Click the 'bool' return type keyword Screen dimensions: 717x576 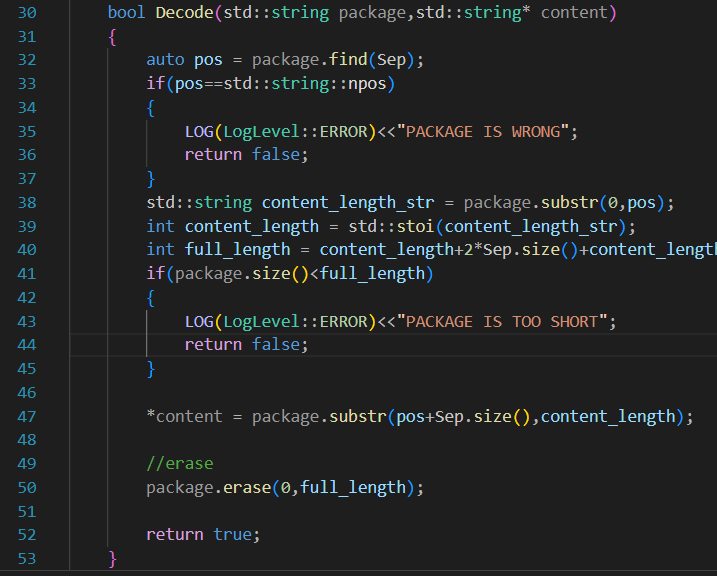pos(126,12)
